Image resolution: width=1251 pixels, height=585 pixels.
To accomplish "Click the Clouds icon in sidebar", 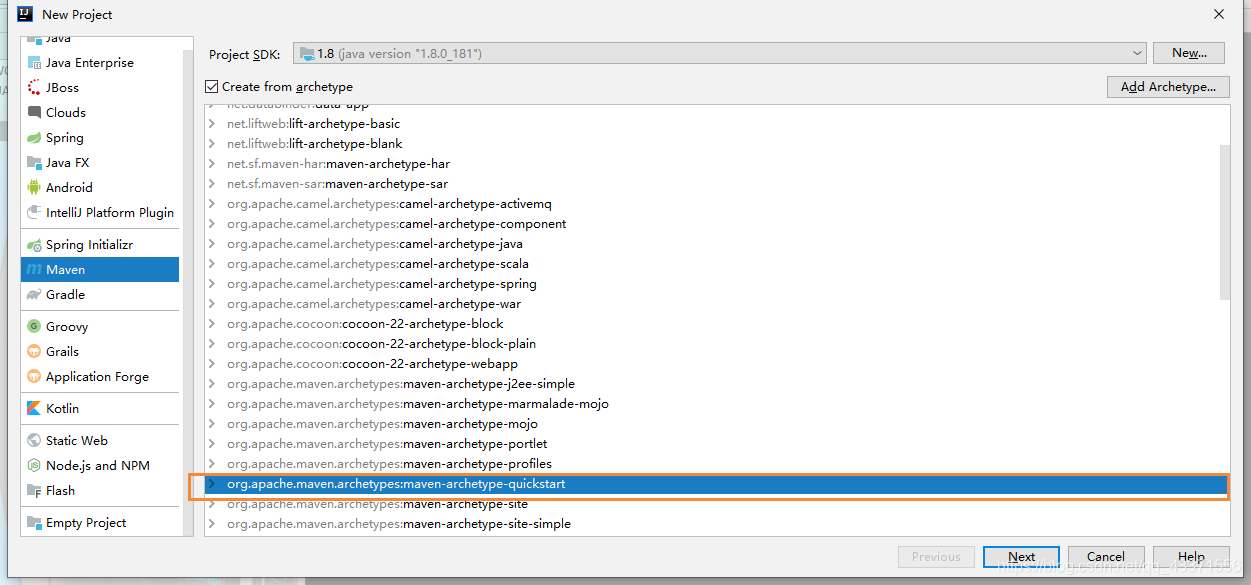I will pos(34,112).
